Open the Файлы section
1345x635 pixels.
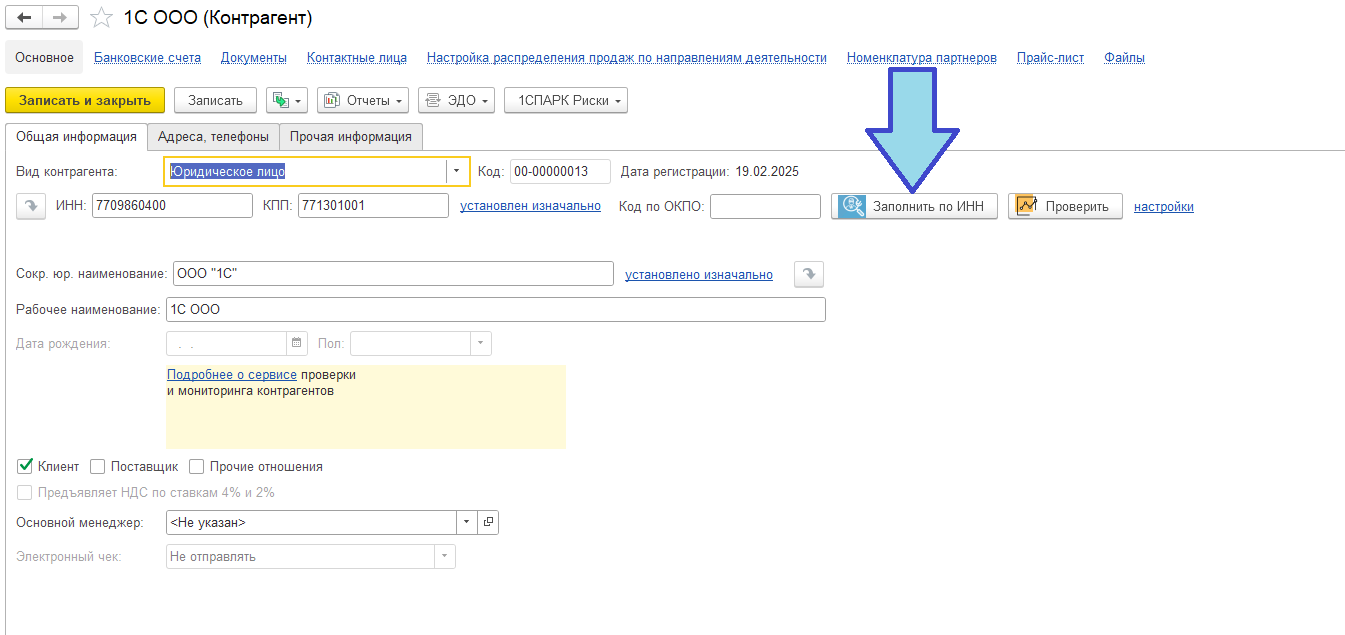[1125, 57]
